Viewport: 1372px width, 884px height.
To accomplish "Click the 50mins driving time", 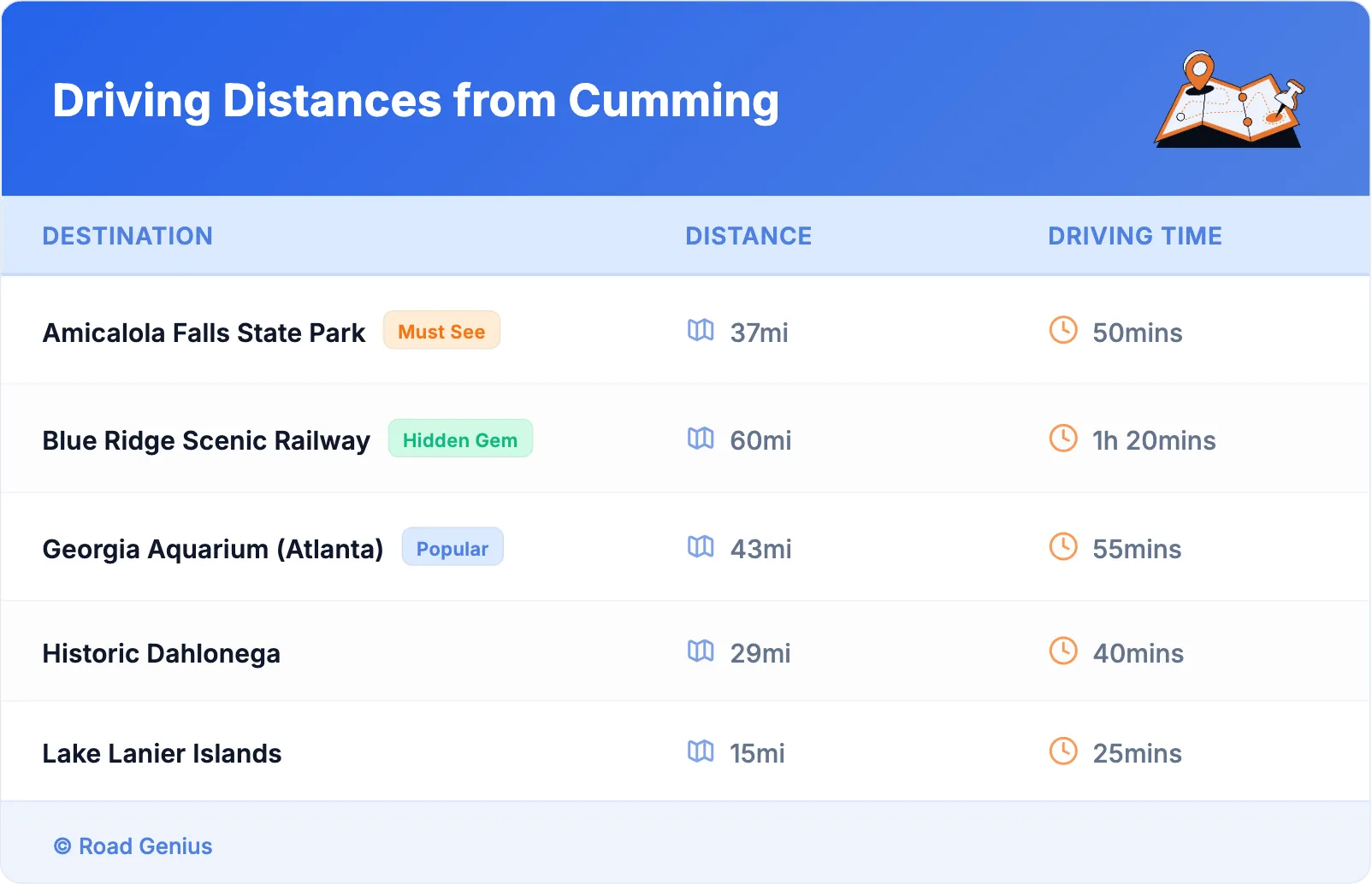I will (x=1138, y=333).
